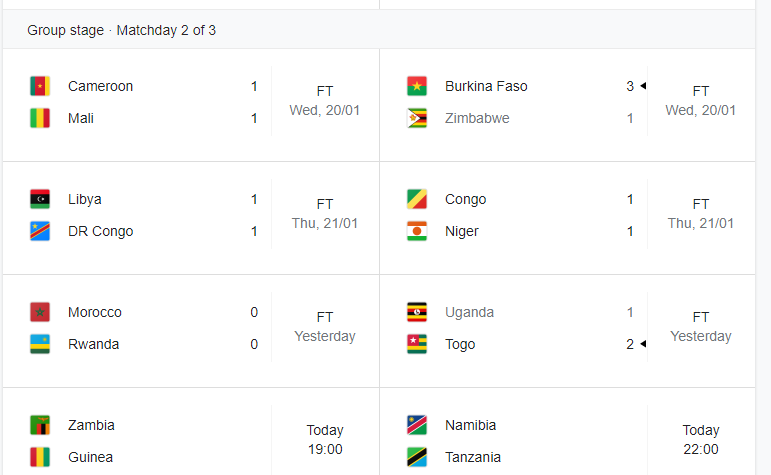Click the Congo vs Niger FT result
The image size is (771, 475).
701,204
